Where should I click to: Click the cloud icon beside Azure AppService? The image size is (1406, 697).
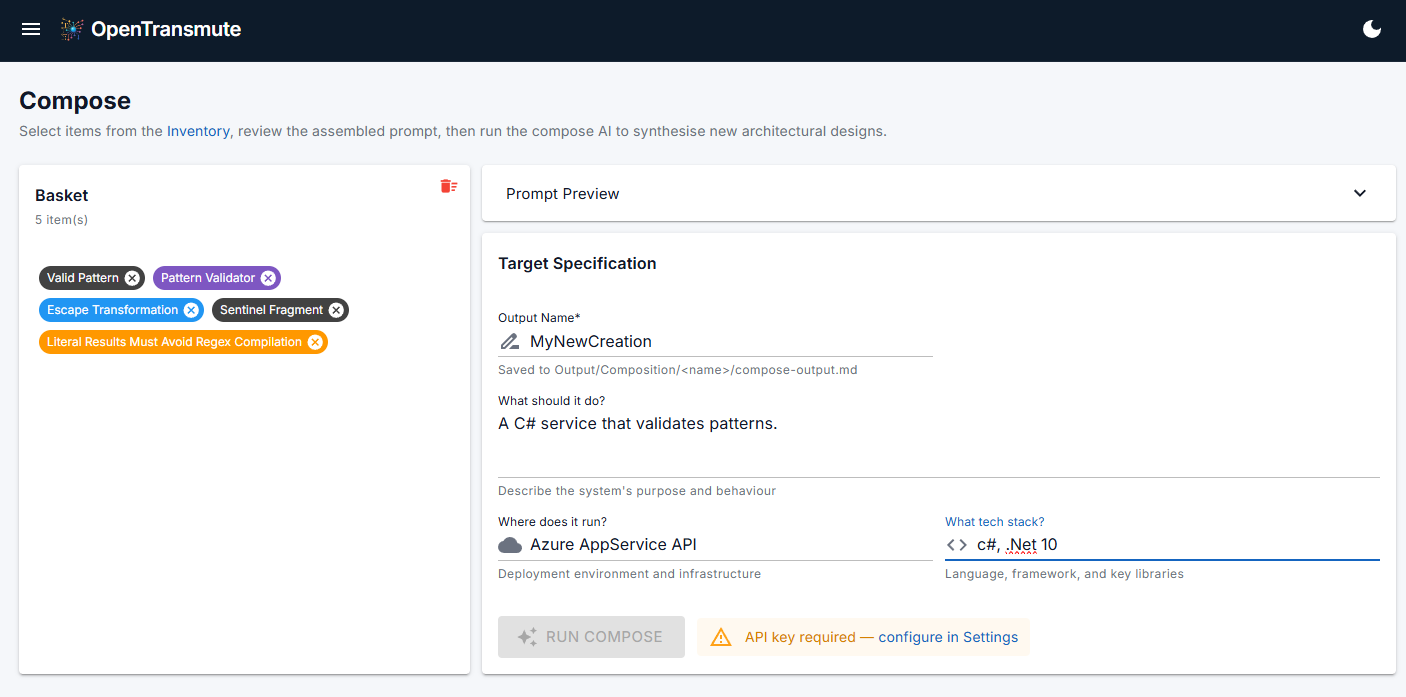pyautogui.click(x=510, y=545)
